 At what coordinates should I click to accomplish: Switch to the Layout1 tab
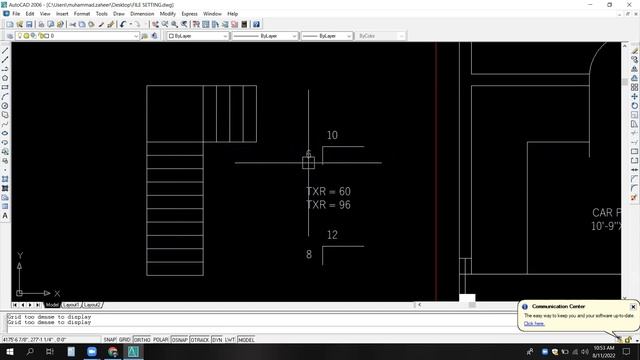tap(71, 305)
